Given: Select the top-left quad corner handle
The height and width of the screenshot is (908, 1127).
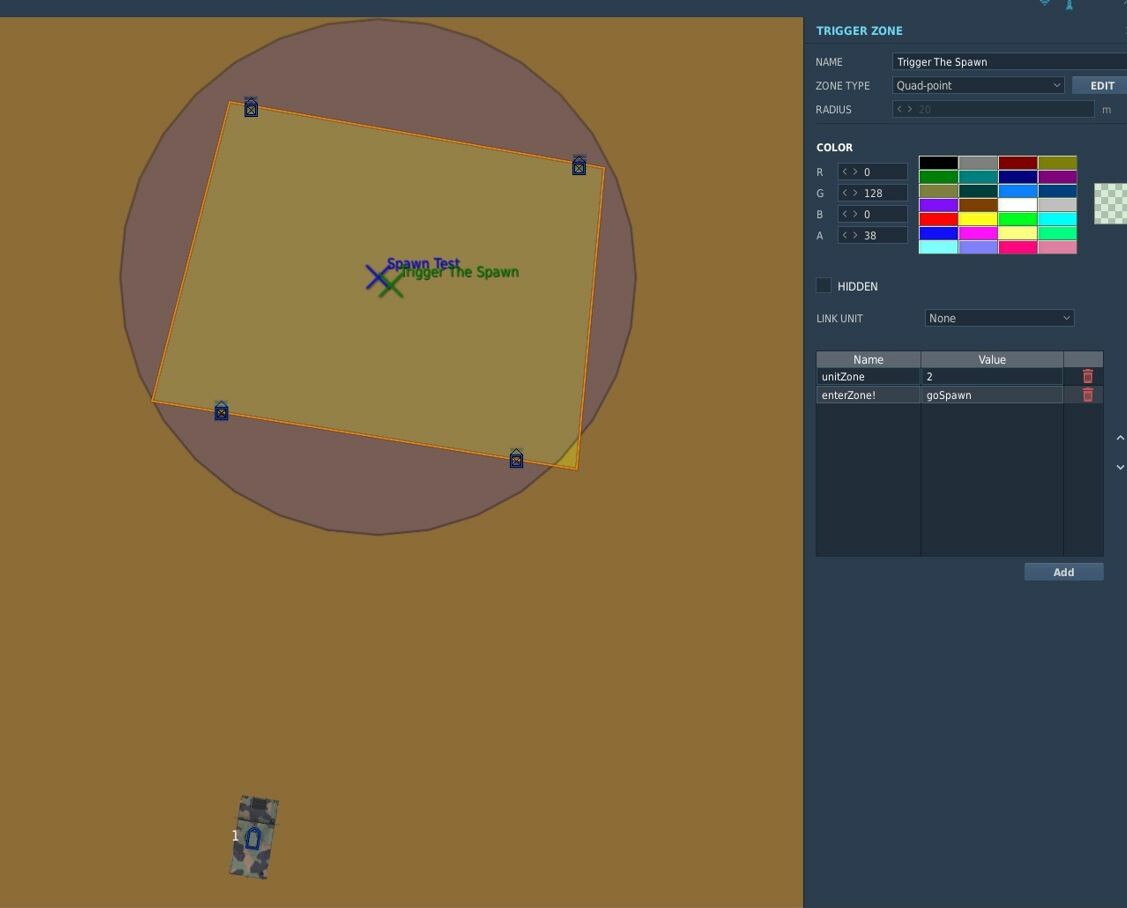Looking at the screenshot, I should pos(251,107).
